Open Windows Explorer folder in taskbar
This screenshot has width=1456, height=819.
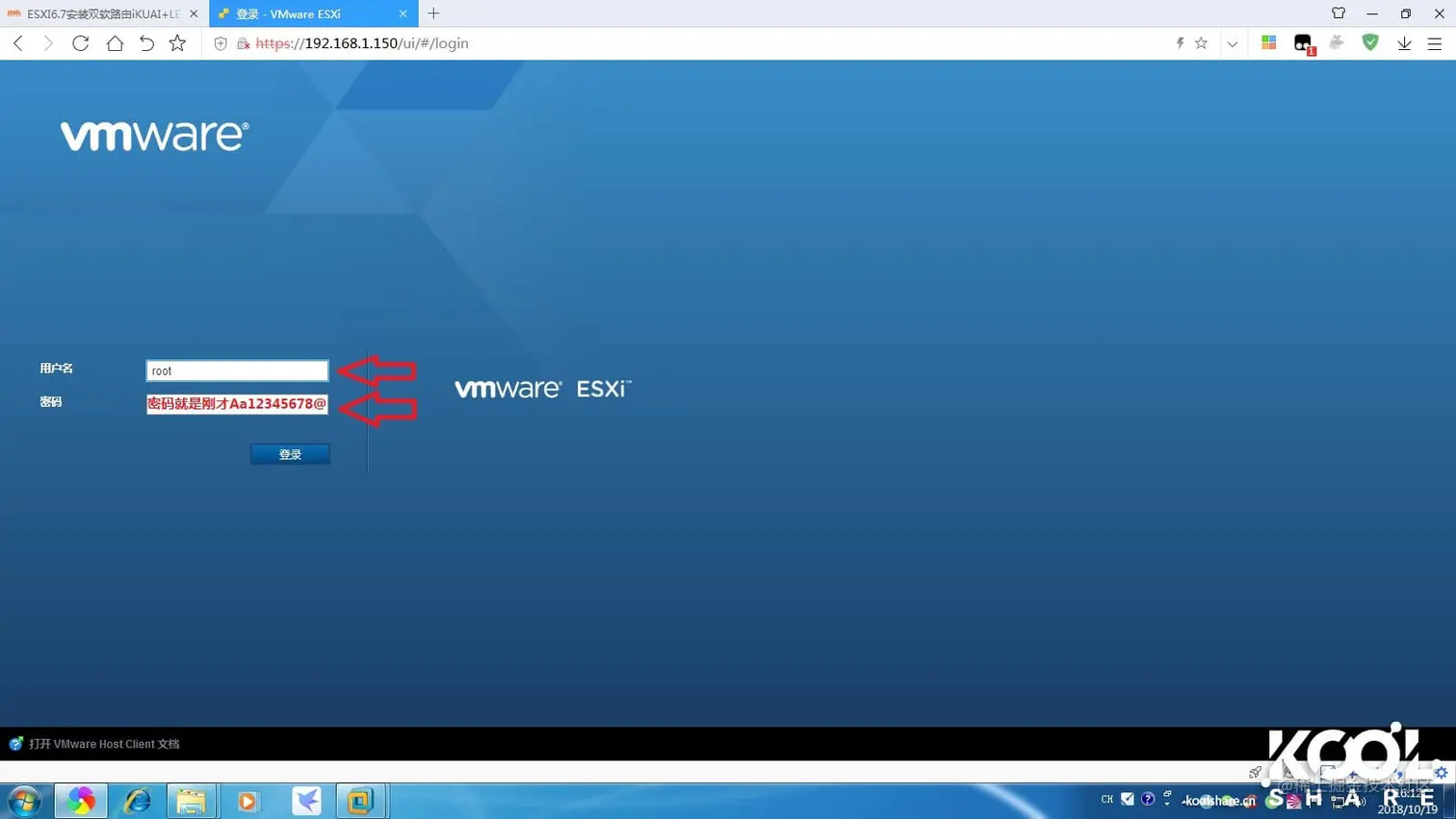point(192,801)
